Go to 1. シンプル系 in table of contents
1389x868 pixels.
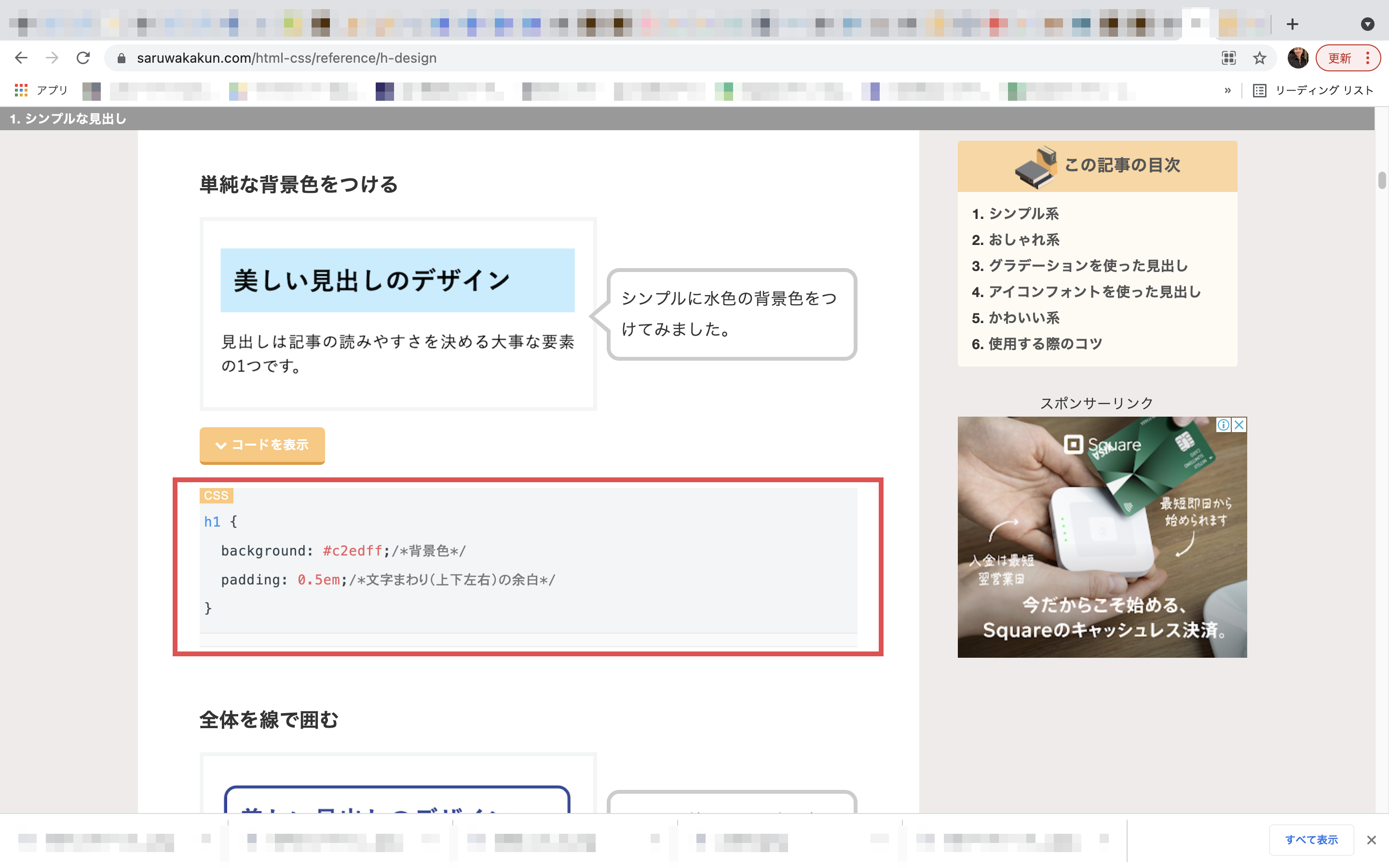coord(1015,214)
